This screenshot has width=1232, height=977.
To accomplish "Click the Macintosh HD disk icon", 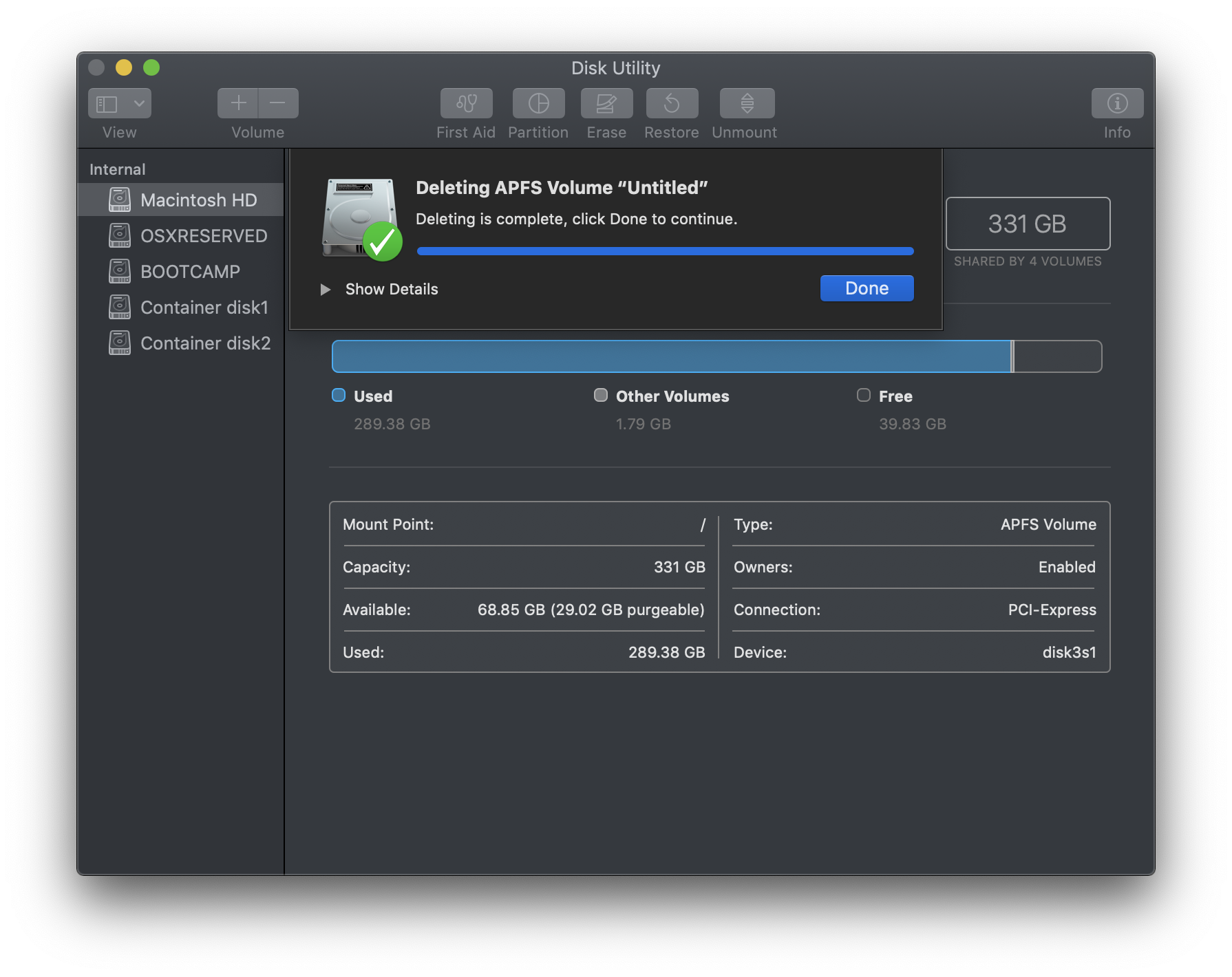I will (x=120, y=200).
